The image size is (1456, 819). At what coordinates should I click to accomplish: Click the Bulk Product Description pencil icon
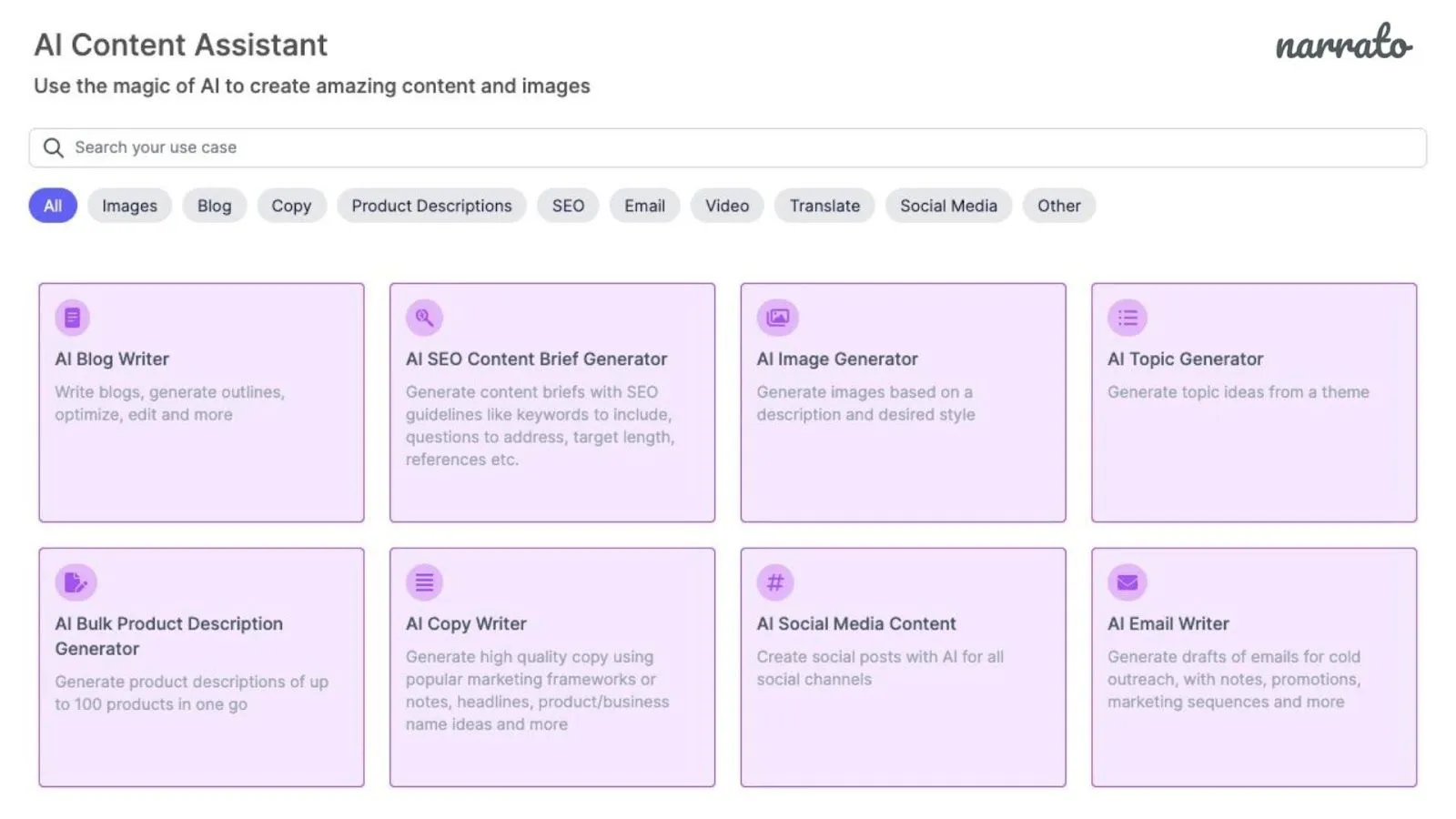point(76,582)
